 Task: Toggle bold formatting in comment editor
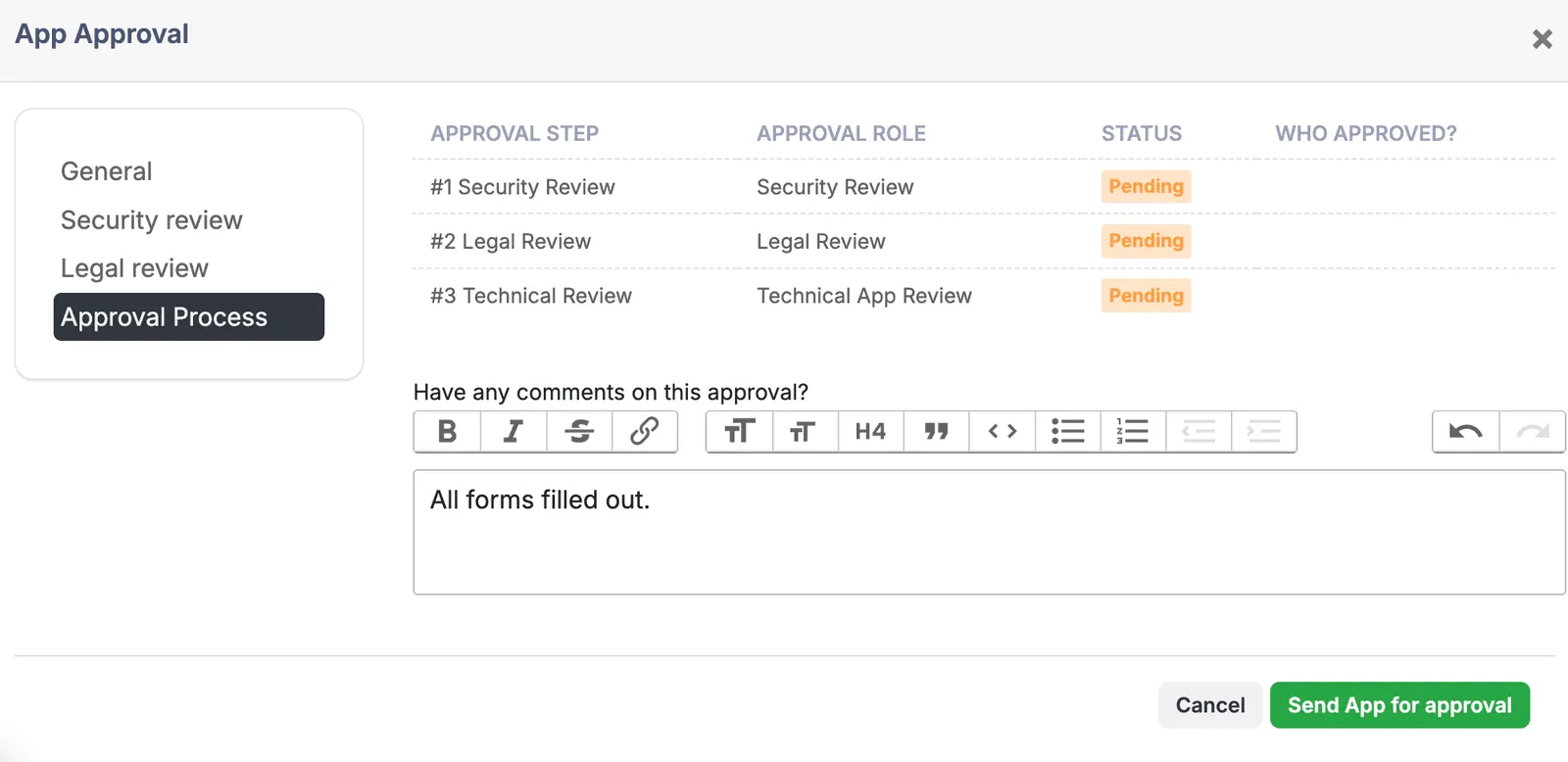447,431
